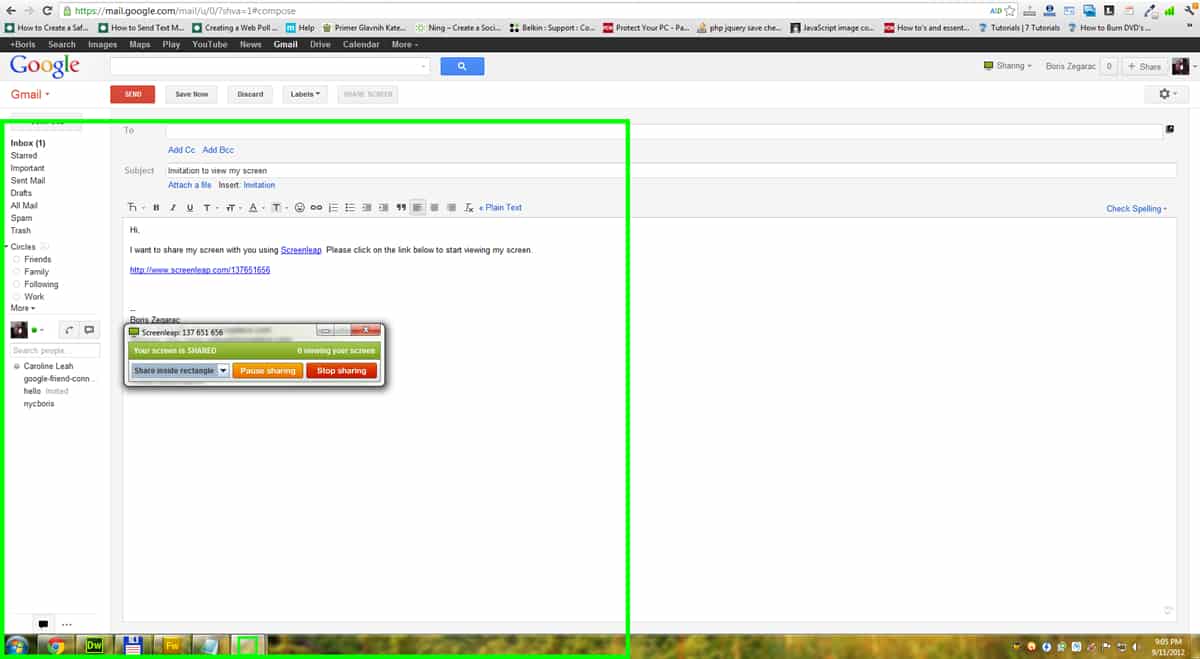Open the settings gear dropdown
This screenshot has width=1200, height=659.
pyautogui.click(x=1166, y=94)
